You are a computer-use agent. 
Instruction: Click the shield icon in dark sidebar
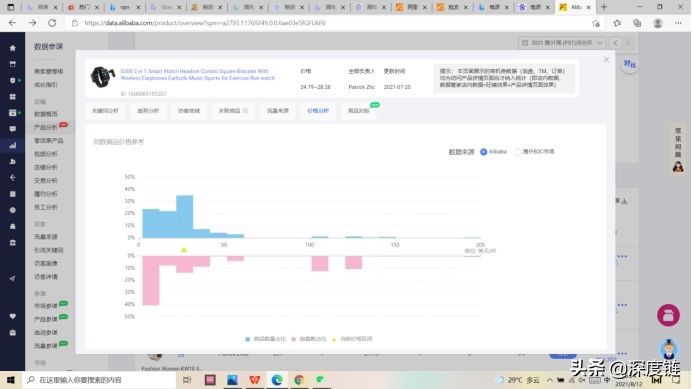(12, 80)
